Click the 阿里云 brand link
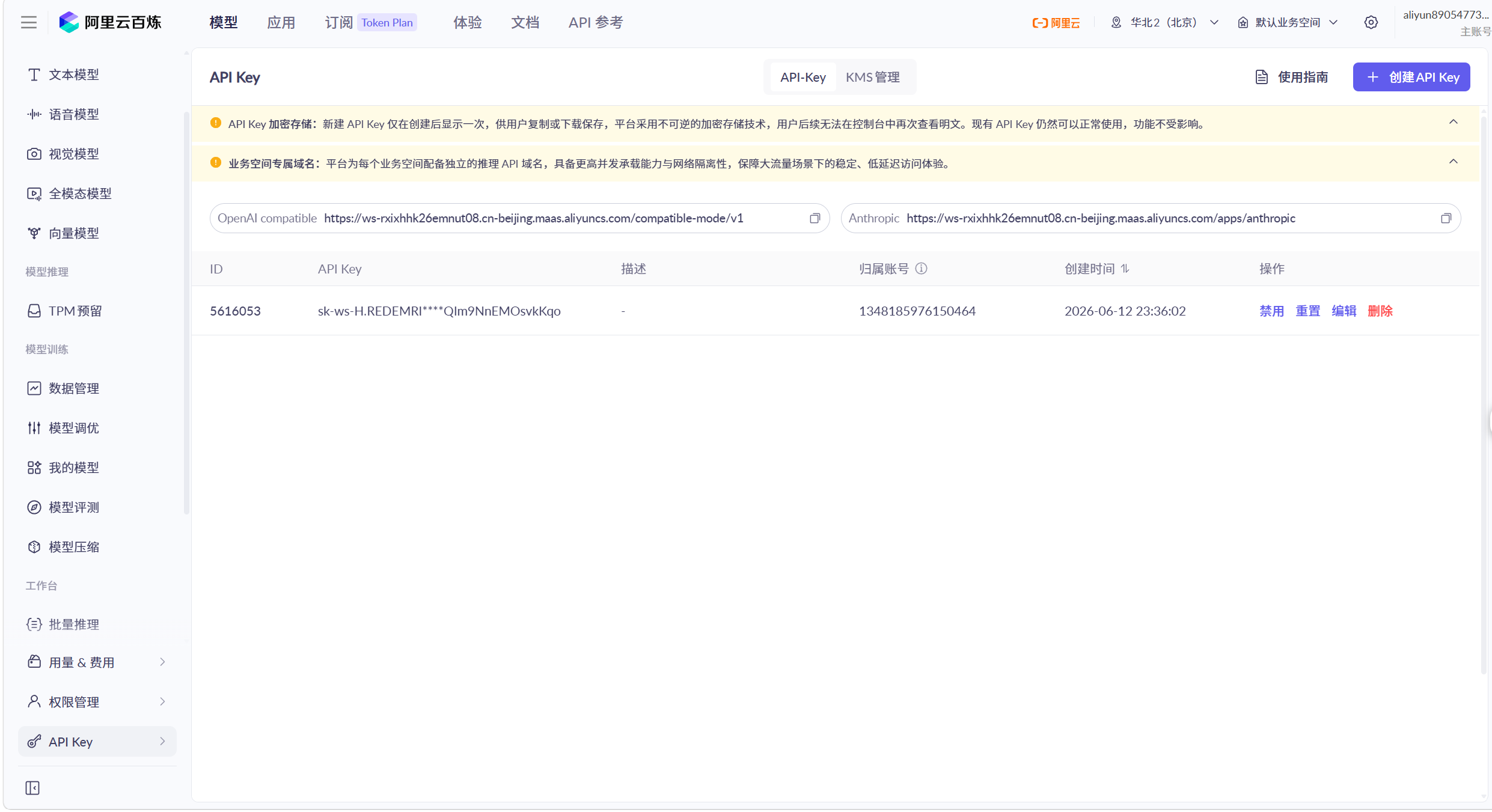 (1056, 22)
